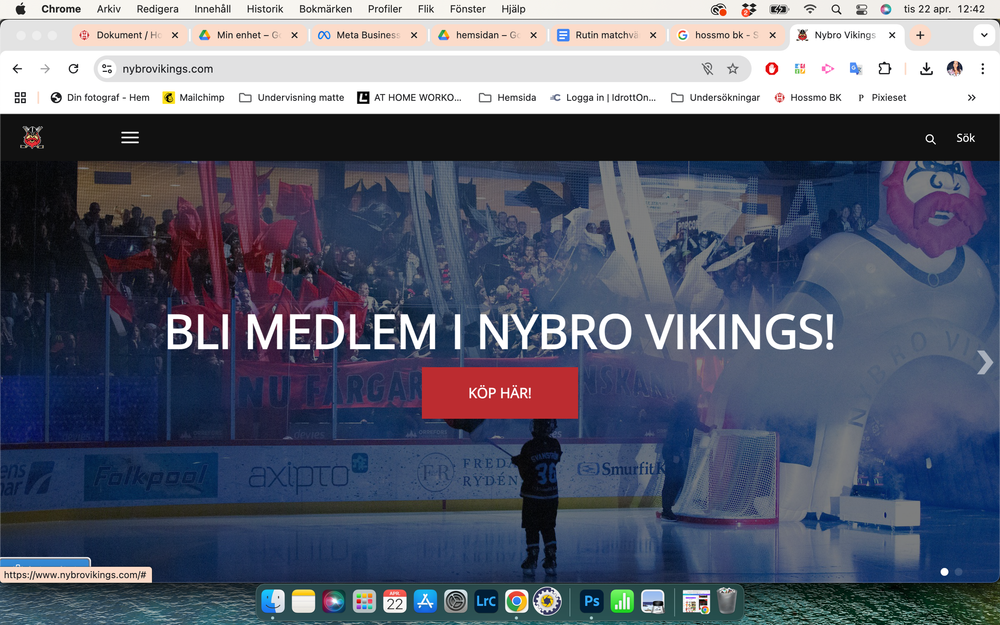Open Finder in the Dock
Image resolution: width=1000 pixels, height=625 pixels.
(273, 601)
